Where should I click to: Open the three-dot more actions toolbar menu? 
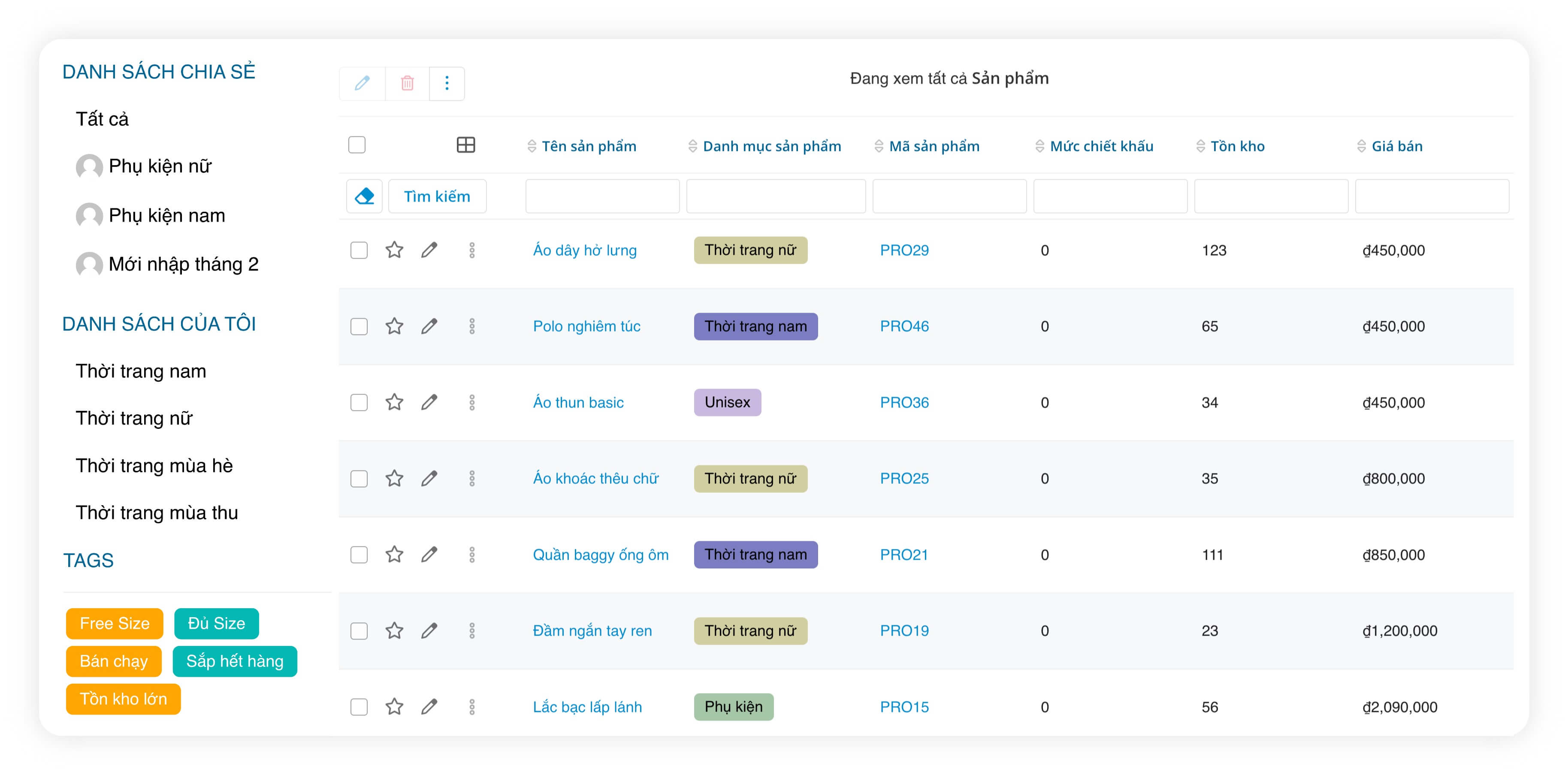coord(447,83)
